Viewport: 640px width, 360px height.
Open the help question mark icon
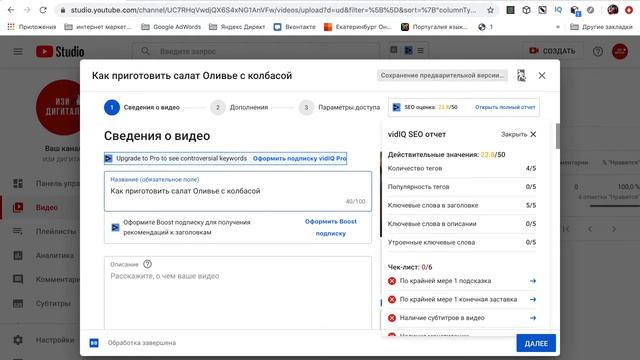point(598,51)
